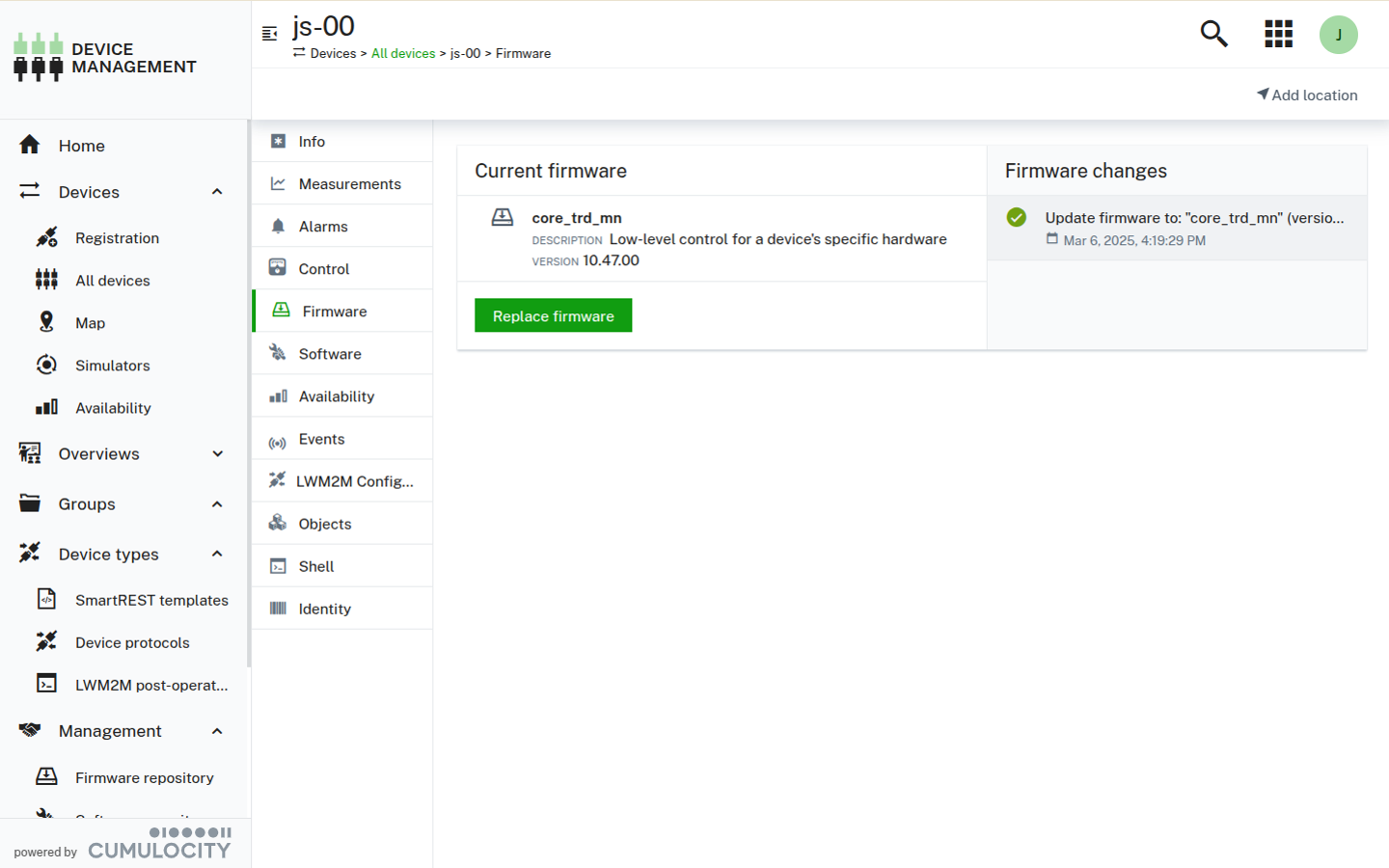The height and width of the screenshot is (868, 1389).
Task: Collapse the Management section chevron
Action: pos(217,731)
